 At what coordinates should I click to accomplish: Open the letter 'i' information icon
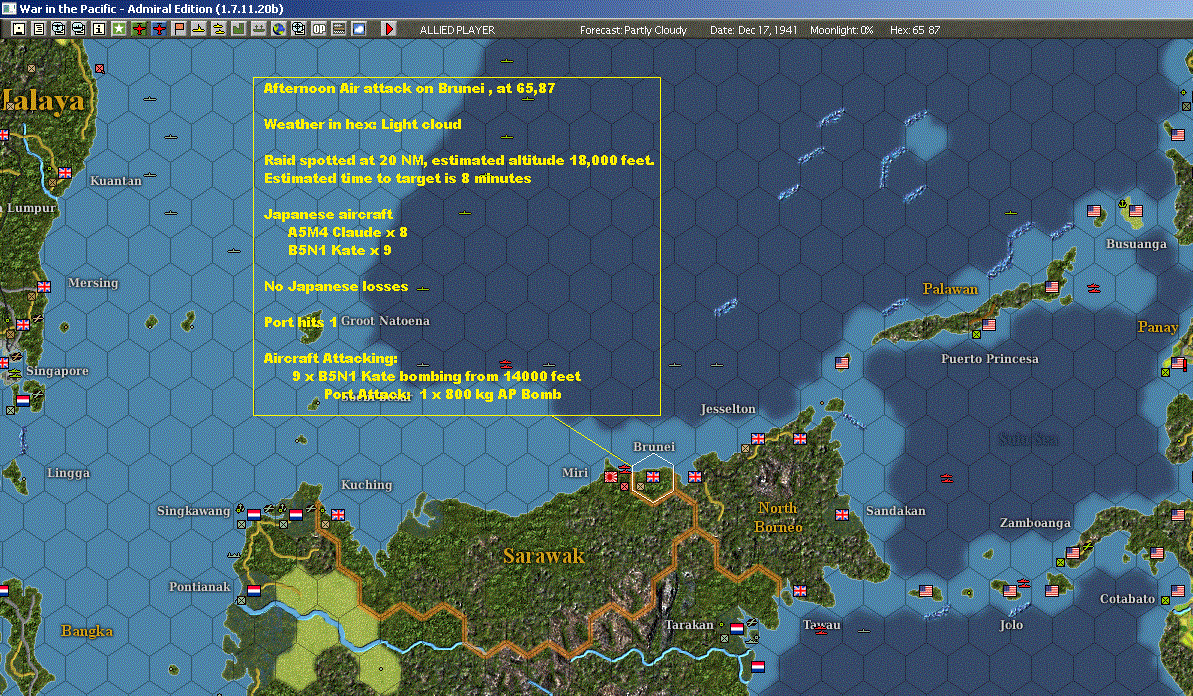coord(99,29)
